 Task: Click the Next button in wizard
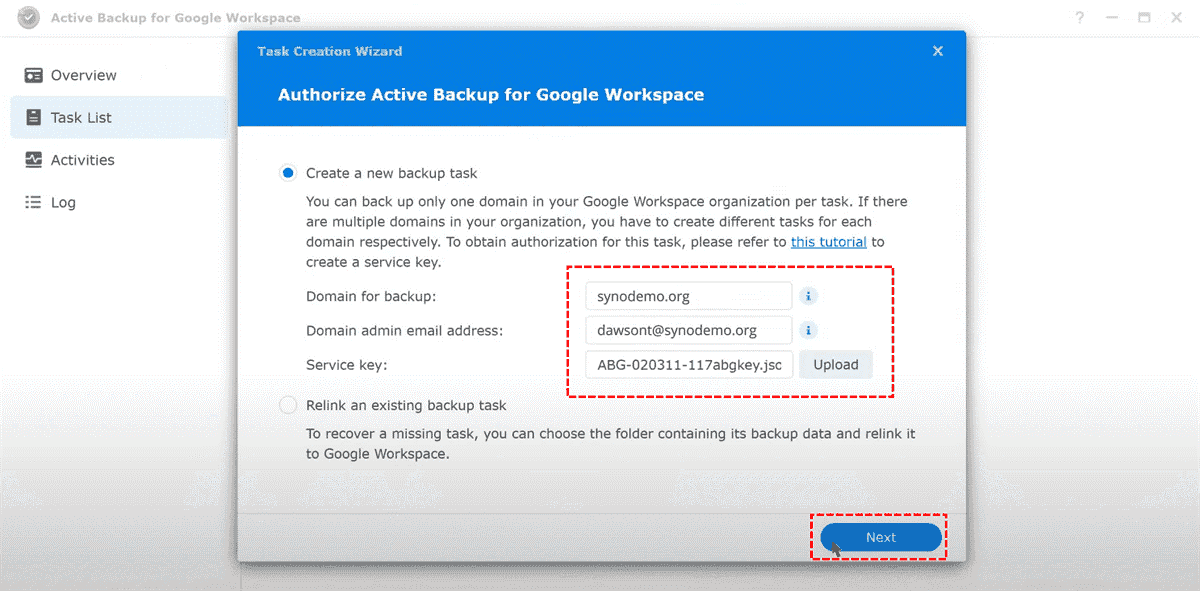click(881, 537)
